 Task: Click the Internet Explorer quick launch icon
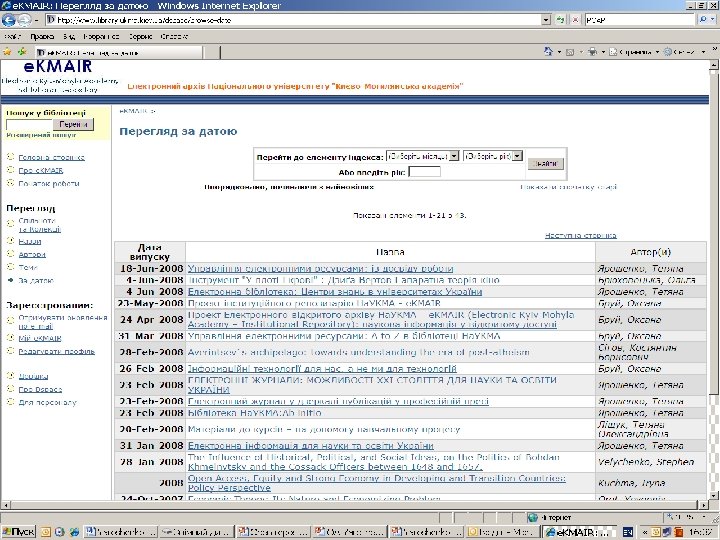pyautogui.click(x=73, y=532)
